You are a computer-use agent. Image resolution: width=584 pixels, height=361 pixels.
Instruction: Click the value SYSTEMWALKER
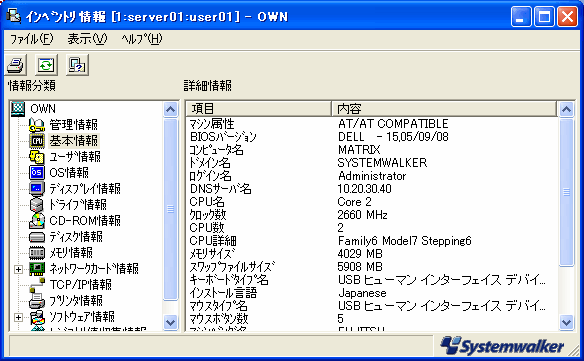(x=382, y=163)
